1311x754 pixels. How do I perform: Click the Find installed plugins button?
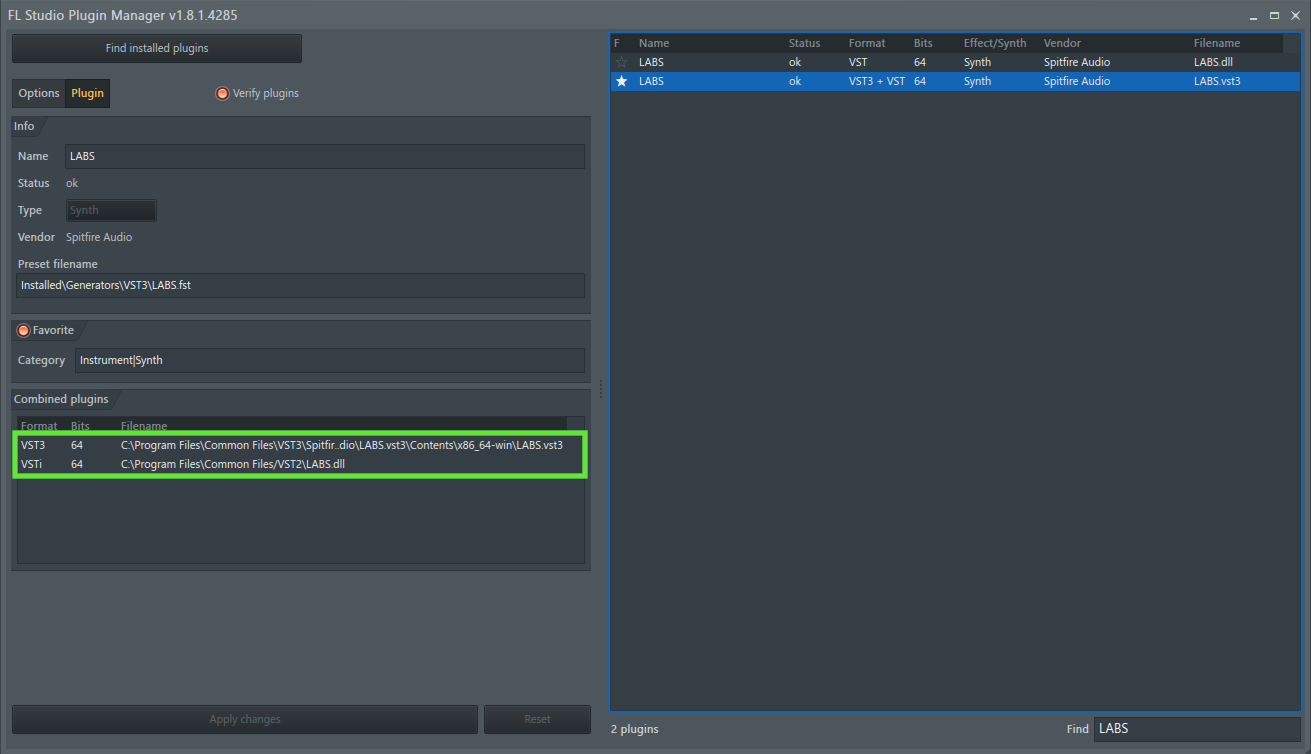click(x=157, y=48)
